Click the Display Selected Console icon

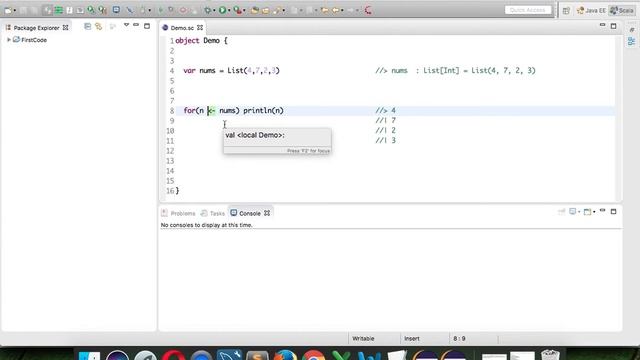point(572,211)
